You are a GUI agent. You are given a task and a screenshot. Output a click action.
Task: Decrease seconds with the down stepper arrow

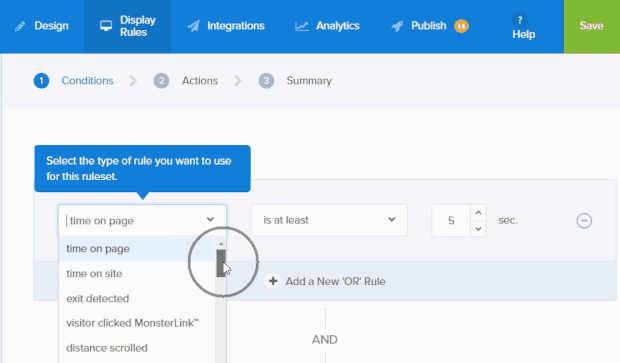[x=478, y=229]
